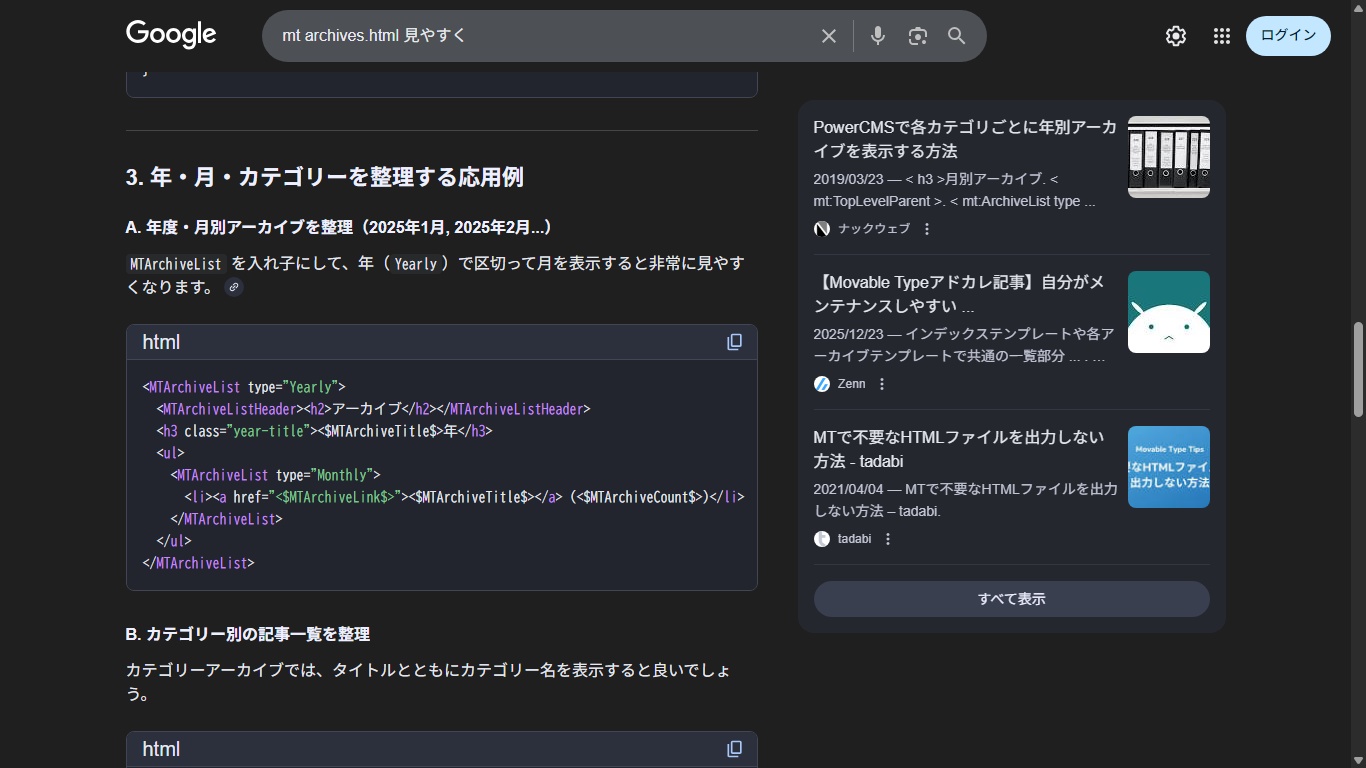The height and width of the screenshot is (768, 1366).
Task: Click the binder folders thumbnail
Action: 1168,157
